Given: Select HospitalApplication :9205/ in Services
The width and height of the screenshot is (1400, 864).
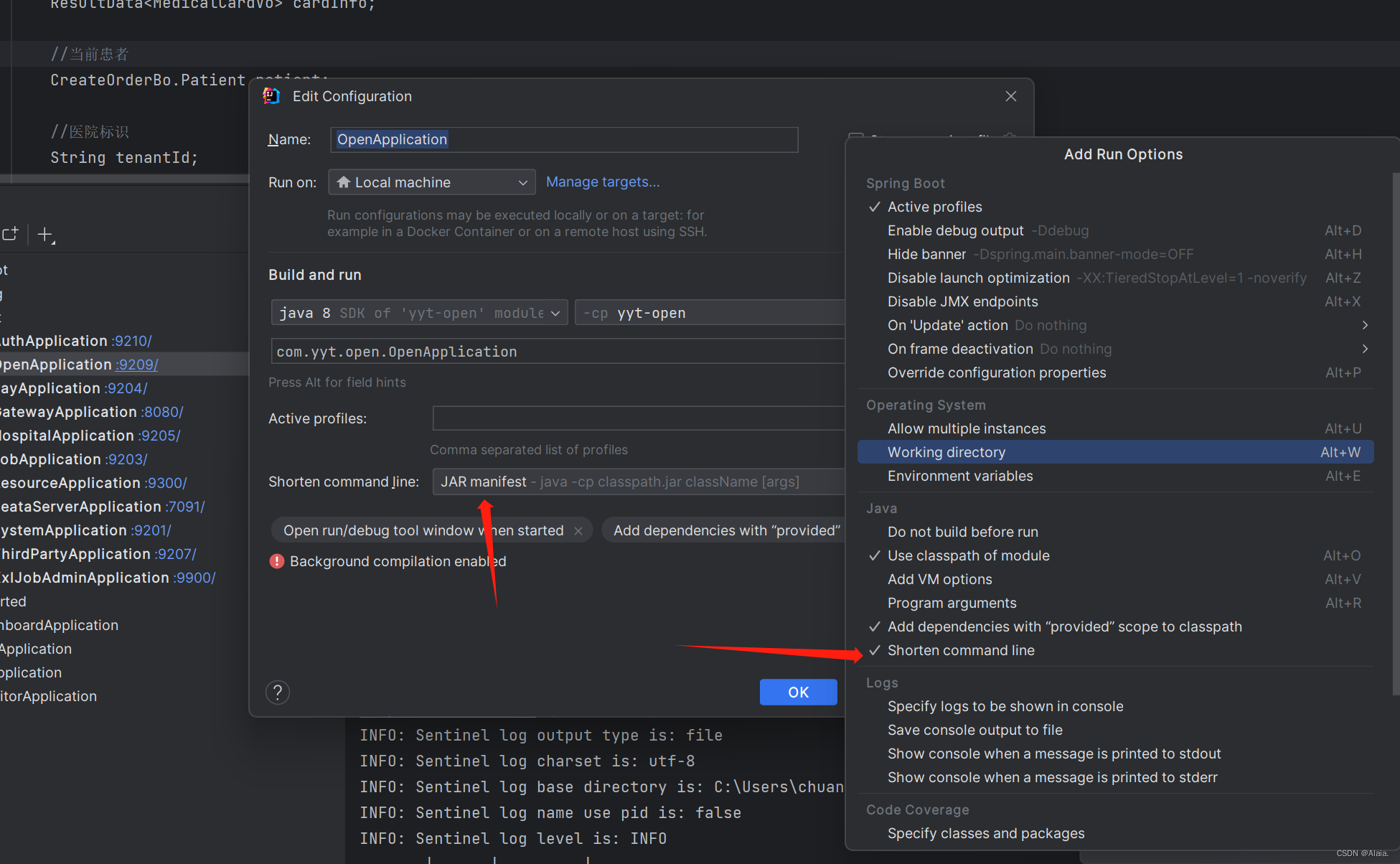Looking at the screenshot, I should coord(89,436).
